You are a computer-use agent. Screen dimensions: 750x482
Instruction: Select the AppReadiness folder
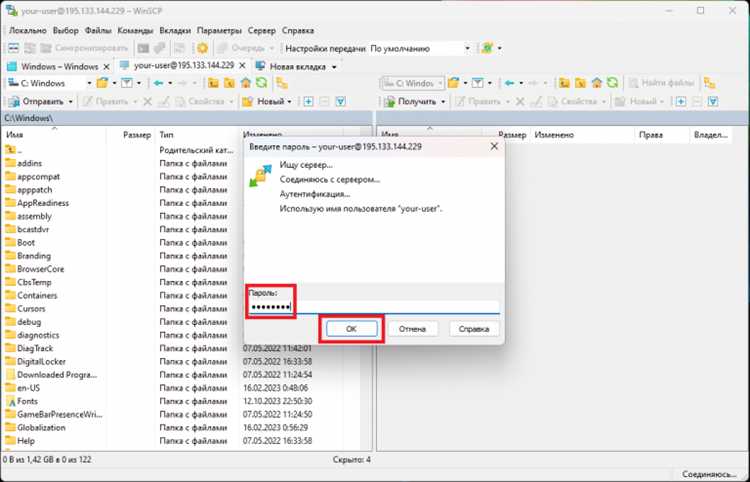(x=43, y=203)
